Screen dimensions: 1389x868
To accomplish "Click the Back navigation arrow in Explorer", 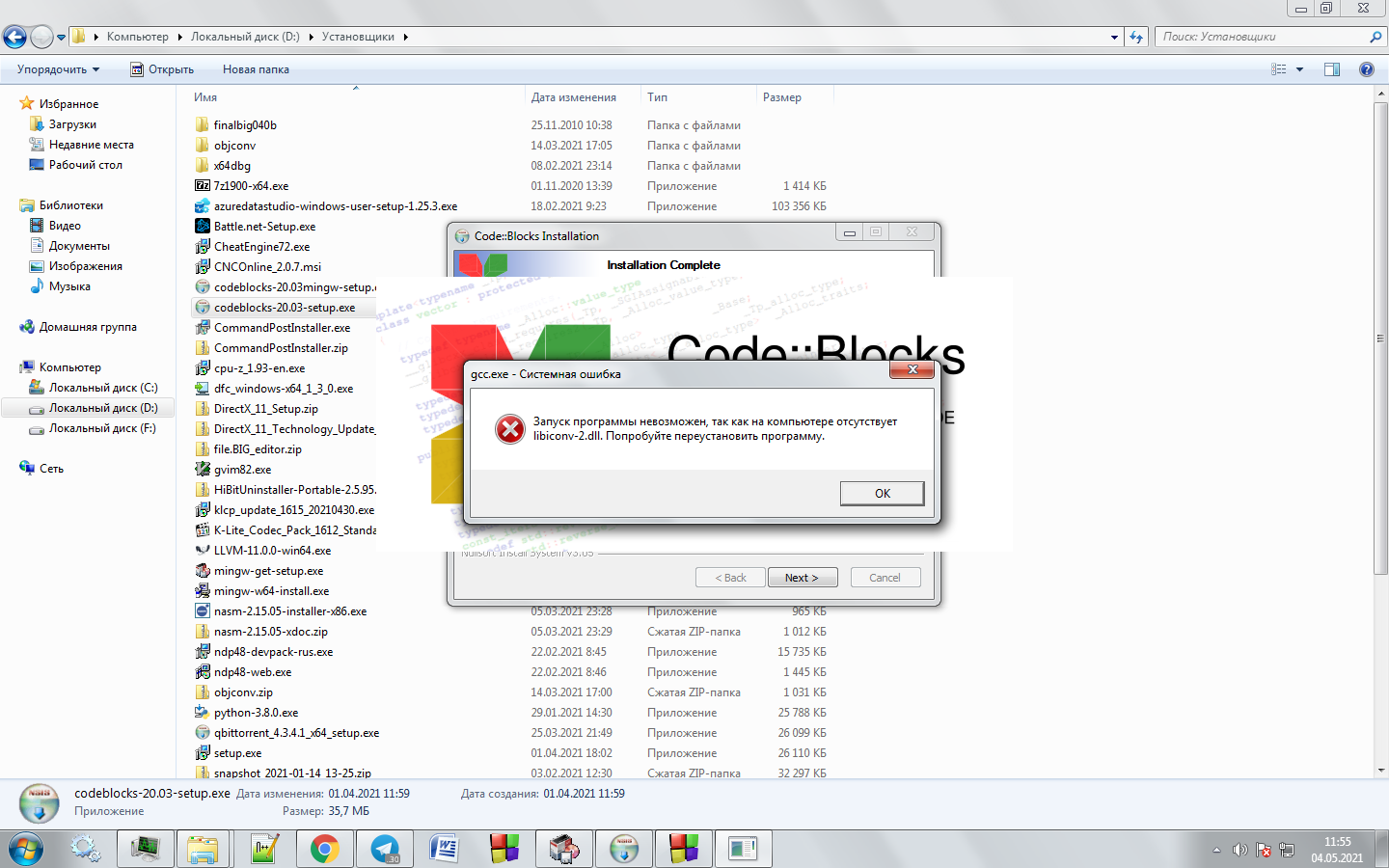I will [14, 37].
